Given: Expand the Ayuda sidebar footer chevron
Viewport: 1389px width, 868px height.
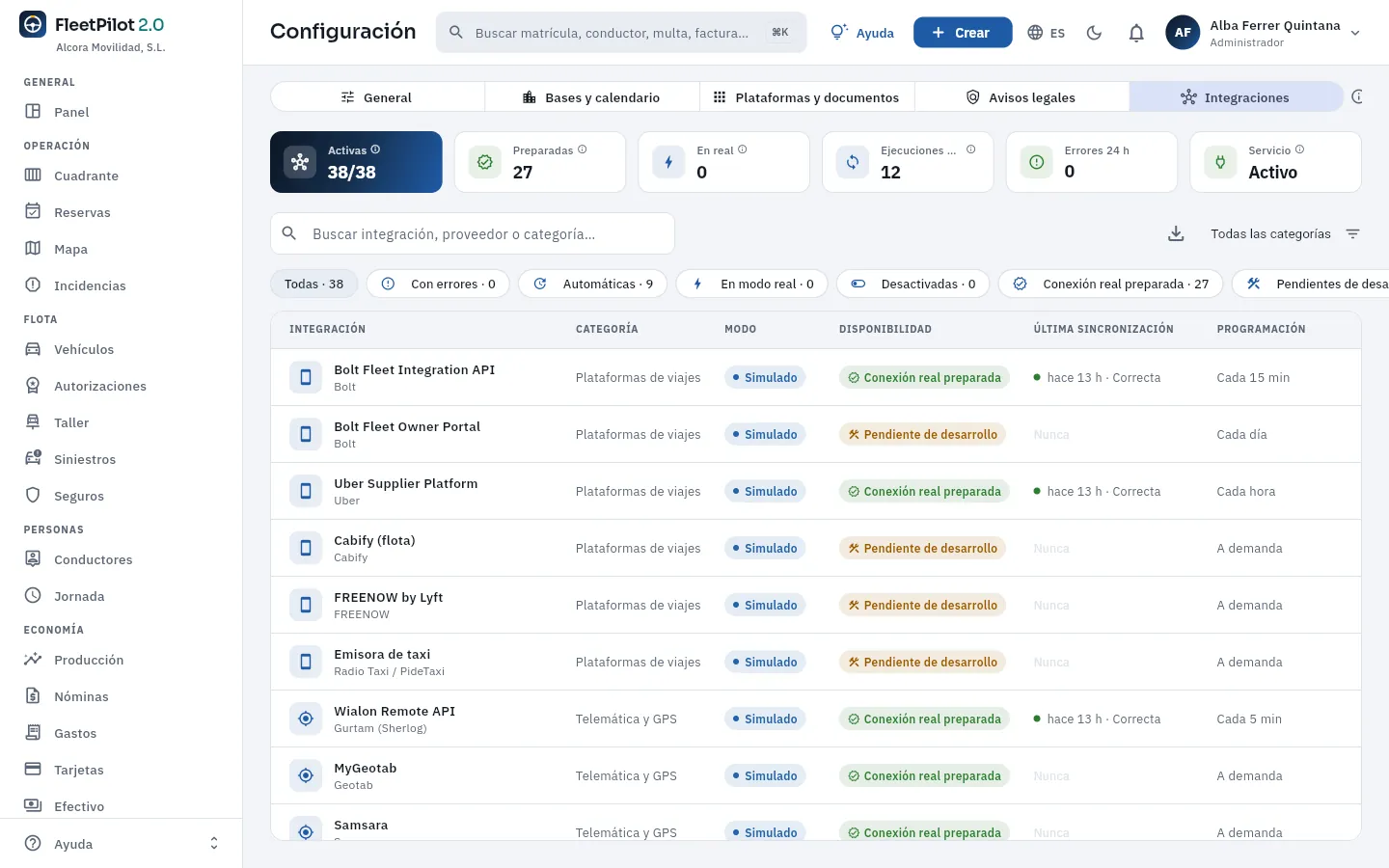Looking at the screenshot, I should point(214,844).
